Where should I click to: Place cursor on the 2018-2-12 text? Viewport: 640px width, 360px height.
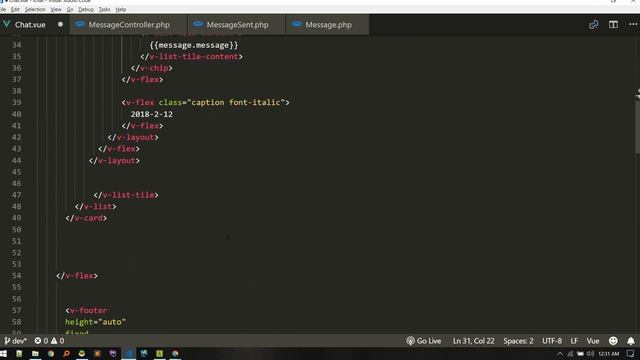coord(151,114)
